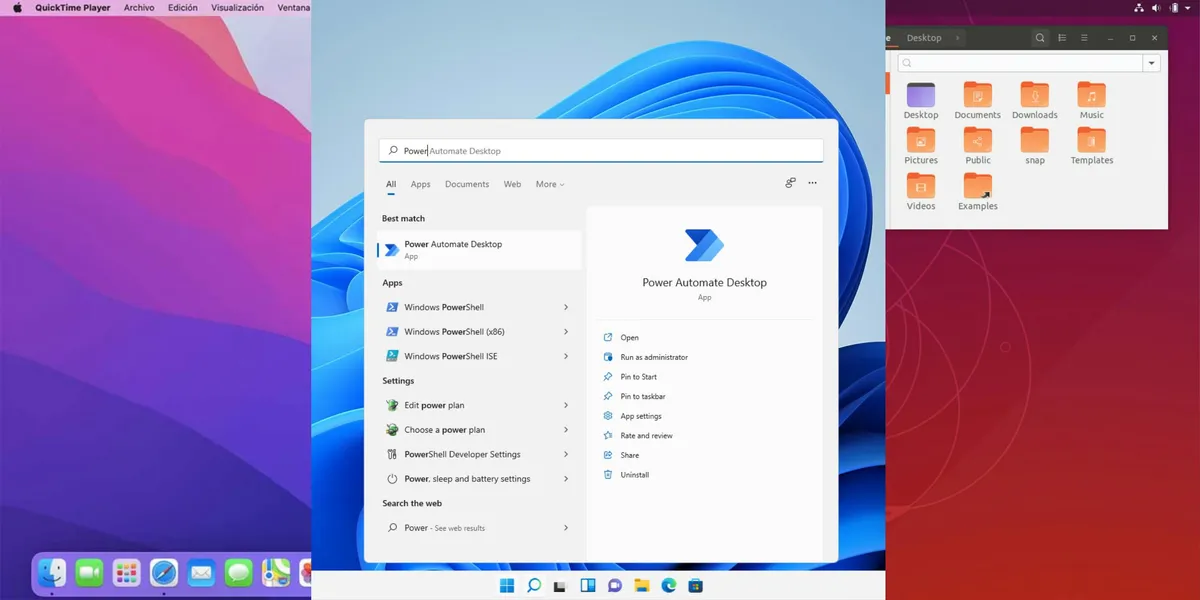The image size is (1200, 600).
Task: Click the PowerShell Developer Settings icon
Action: click(392, 454)
